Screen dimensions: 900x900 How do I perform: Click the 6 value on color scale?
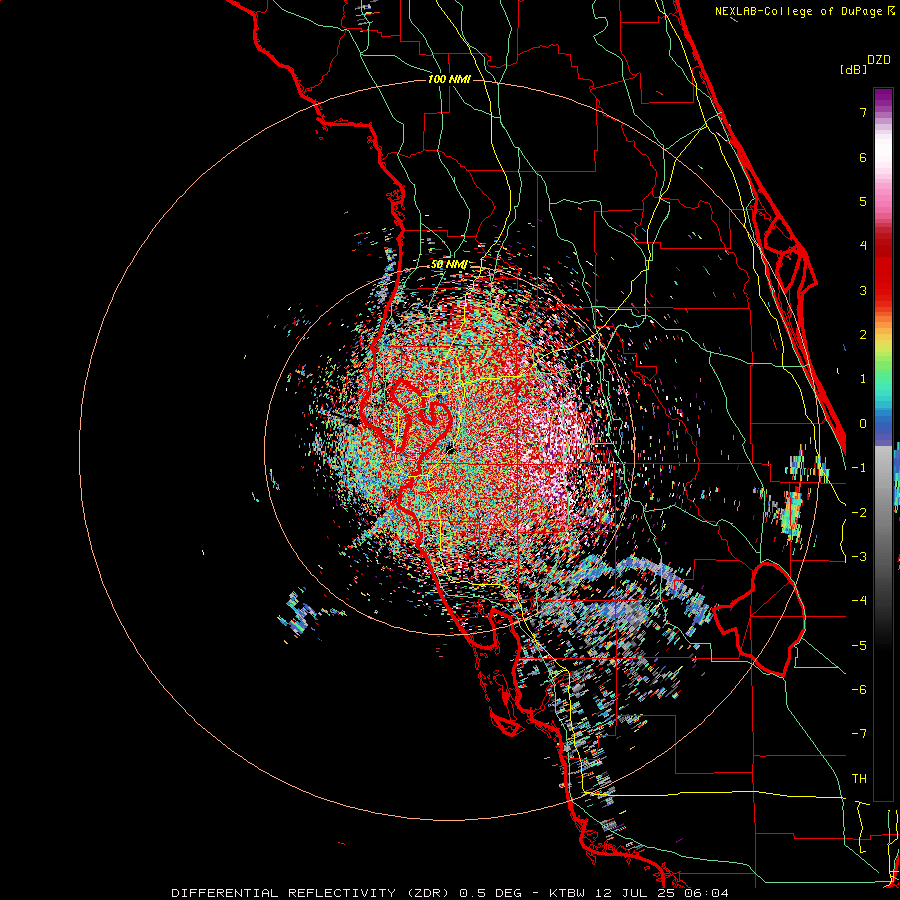[863, 157]
